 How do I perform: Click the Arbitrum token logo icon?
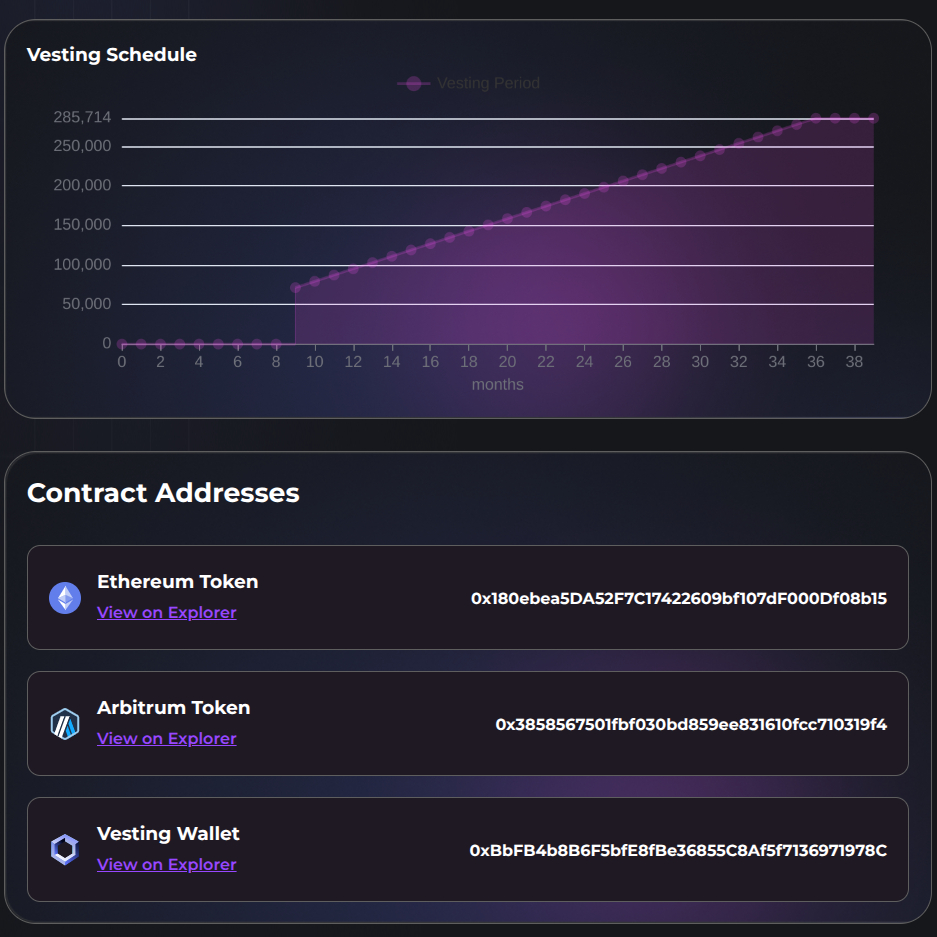click(65, 724)
